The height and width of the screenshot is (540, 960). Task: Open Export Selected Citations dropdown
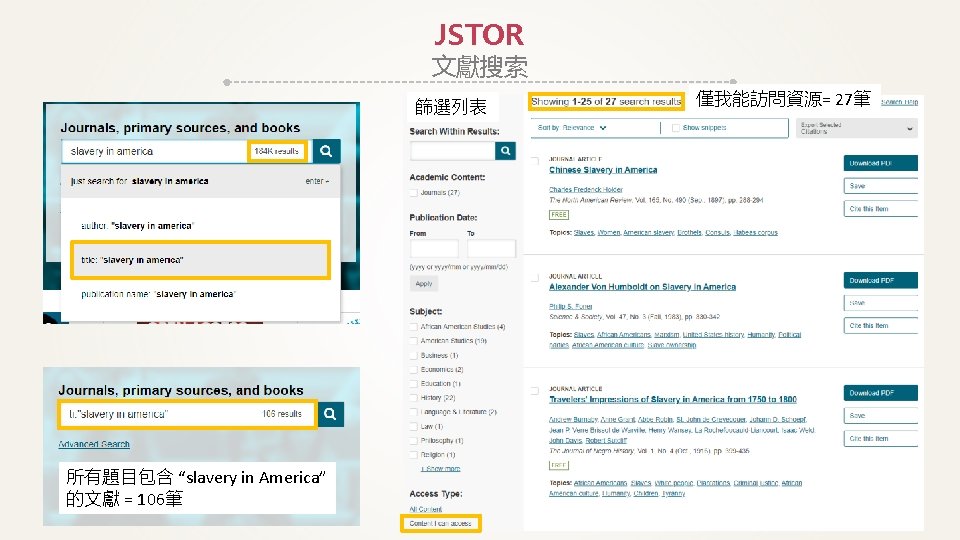pyautogui.click(x=857, y=128)
